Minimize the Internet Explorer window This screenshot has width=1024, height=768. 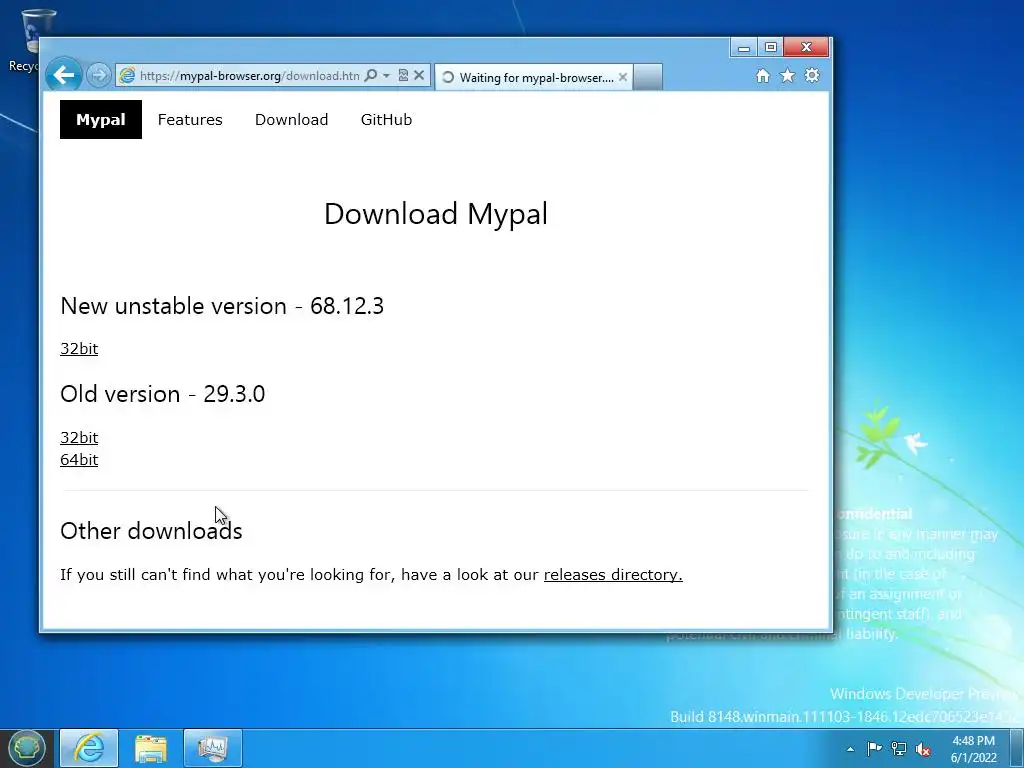tap(743, 48)
